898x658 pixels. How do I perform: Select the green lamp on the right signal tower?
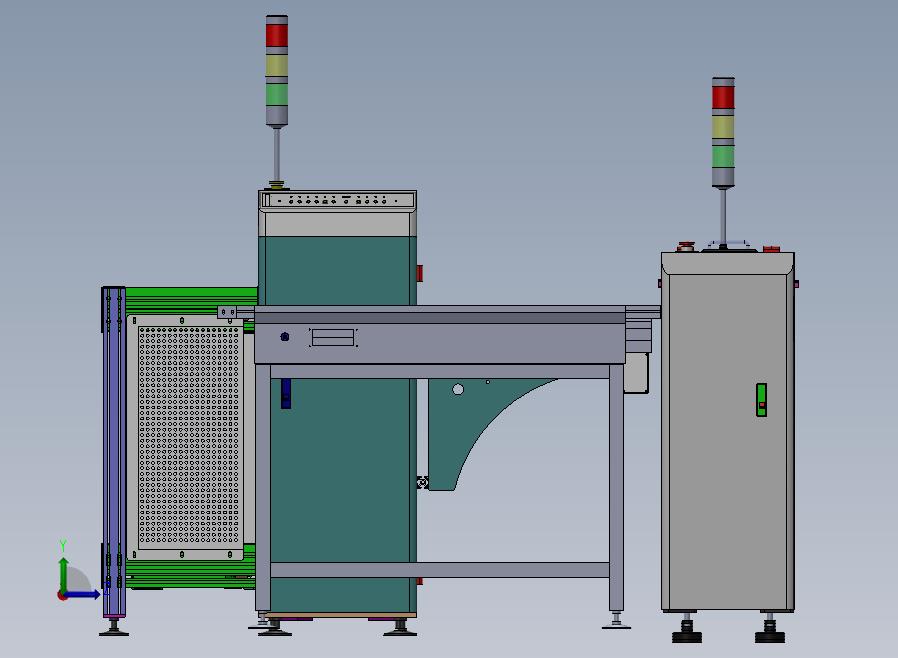pos(723,156)
